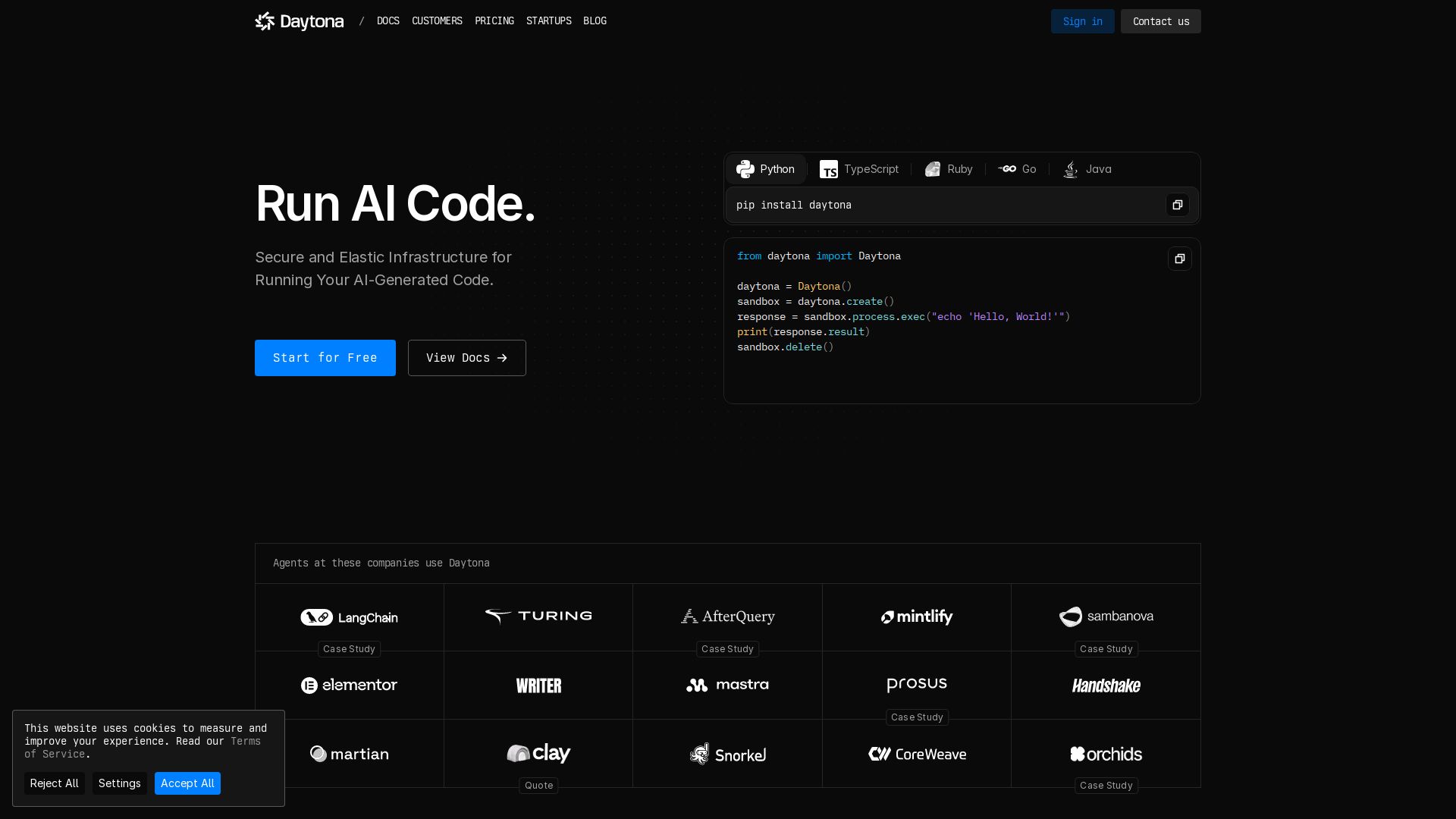Open the Prosus Case Study badge
Image resolution: width=1456 pixels, height=819 pixels.
tap(917, 717)
